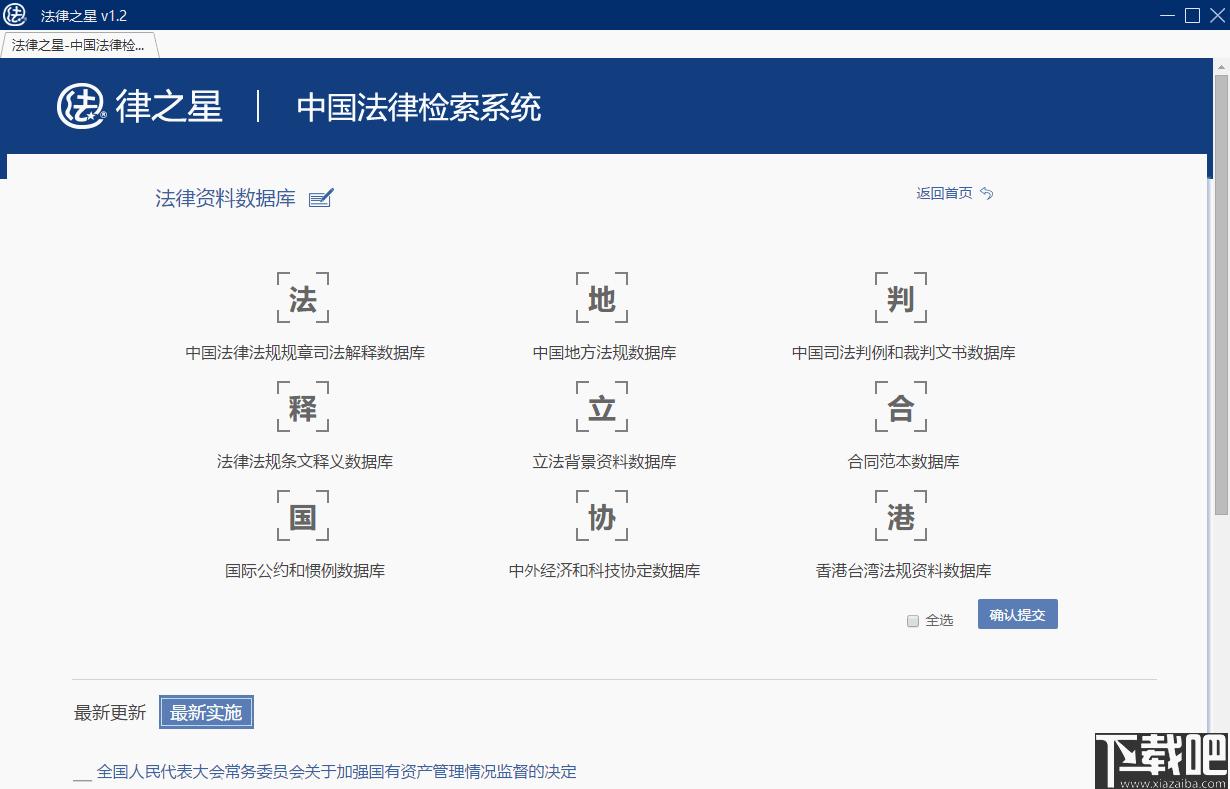
Task: Click the 中国法律检索系统 header title
Action: pyautogui.click(x=419, y=107)
